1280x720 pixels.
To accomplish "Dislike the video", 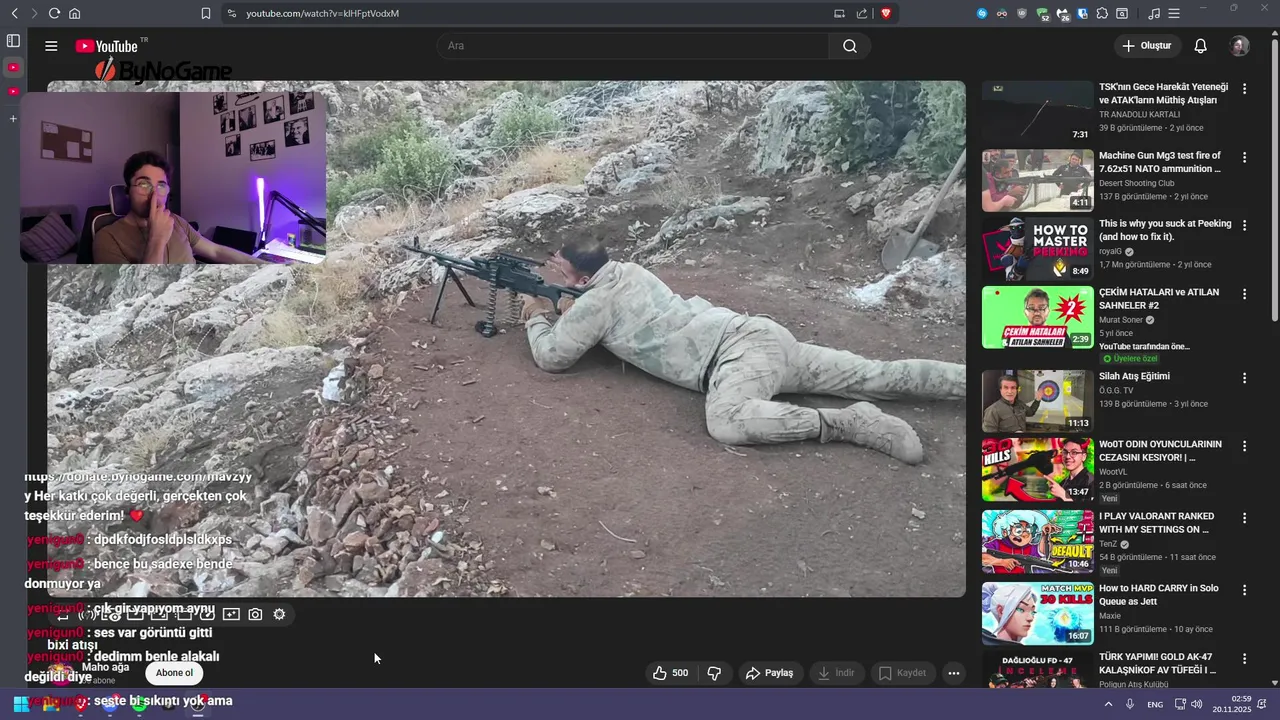I will click(714, 673).
